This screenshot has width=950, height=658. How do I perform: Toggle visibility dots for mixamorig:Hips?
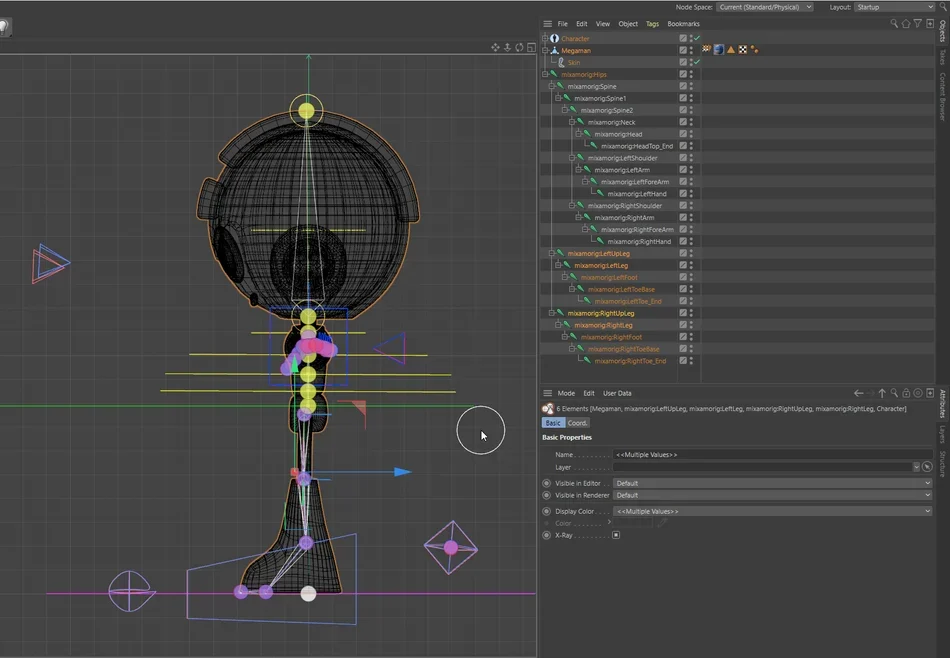click(x=691, y=75)
